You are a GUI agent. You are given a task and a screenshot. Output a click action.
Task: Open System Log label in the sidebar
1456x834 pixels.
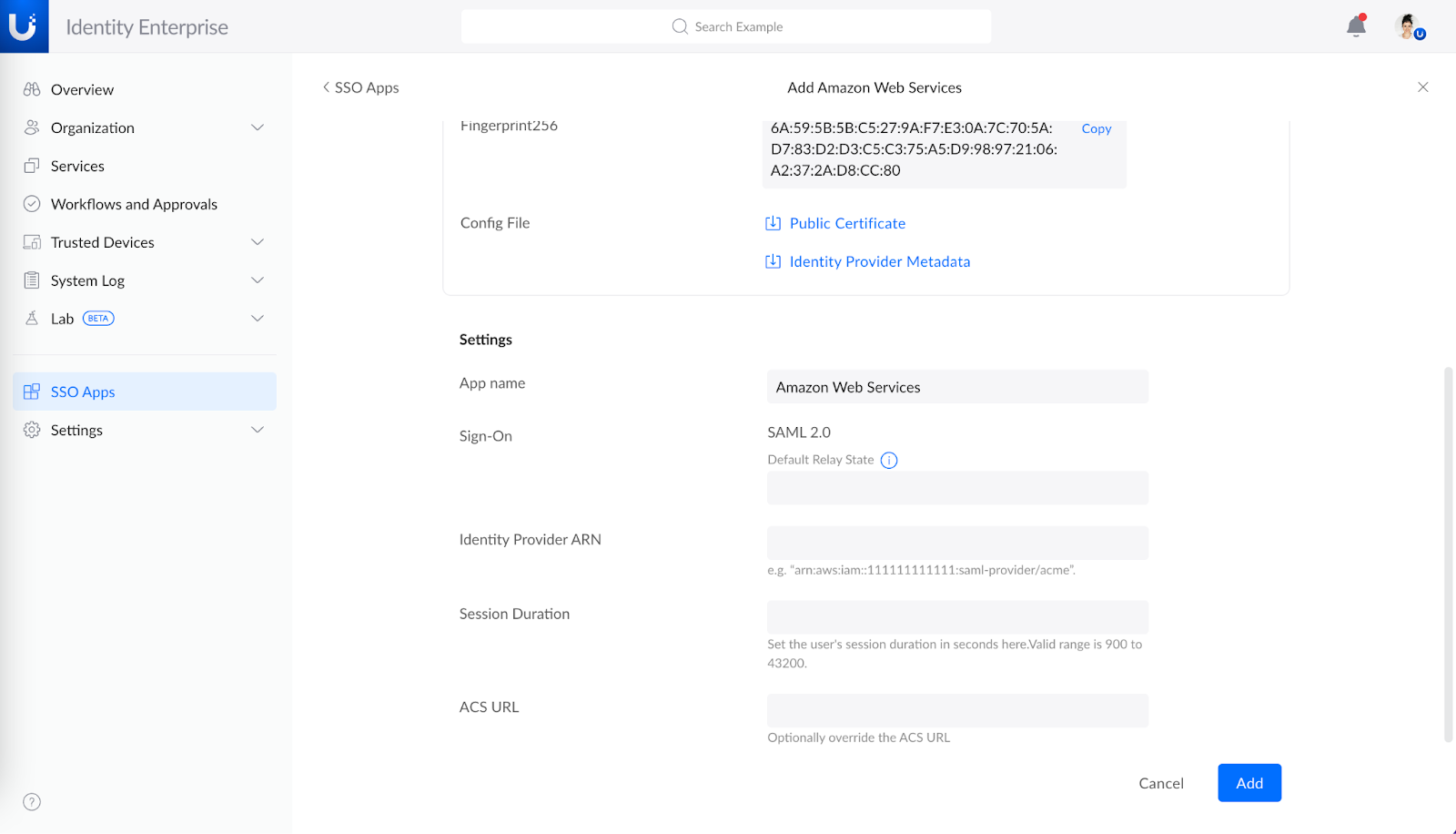click(87, 280)
